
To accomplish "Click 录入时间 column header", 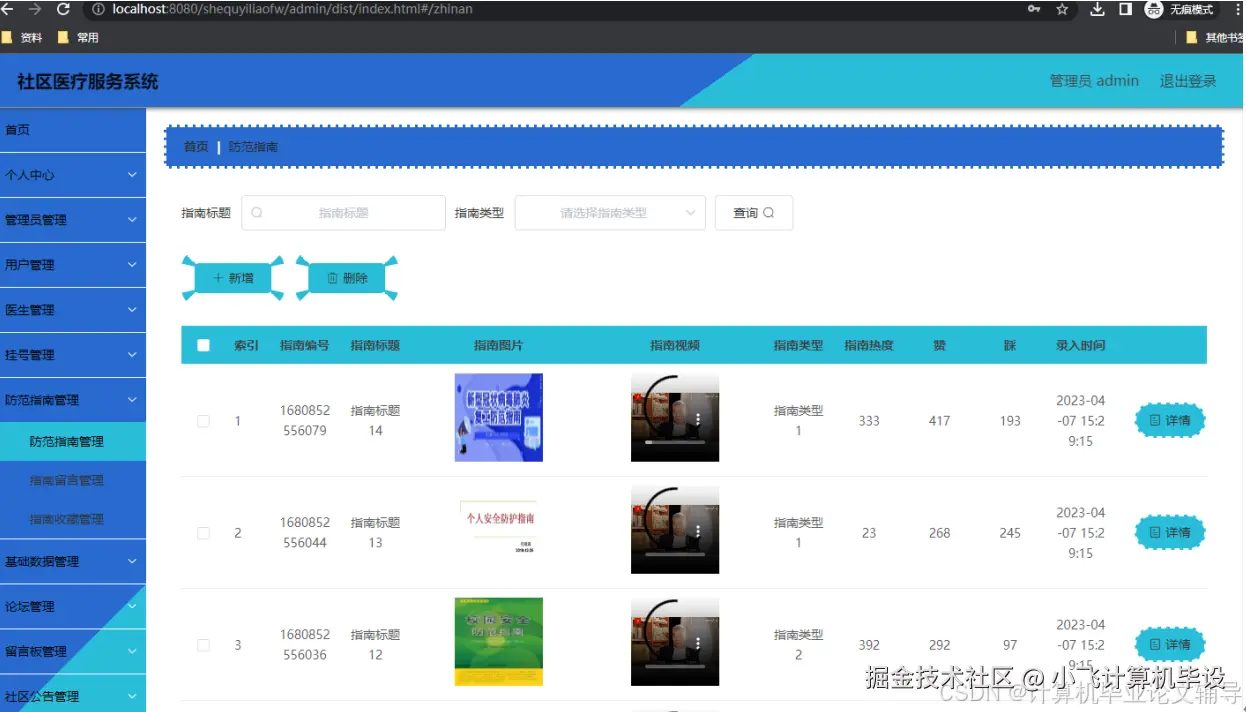I will (1081, 345).
